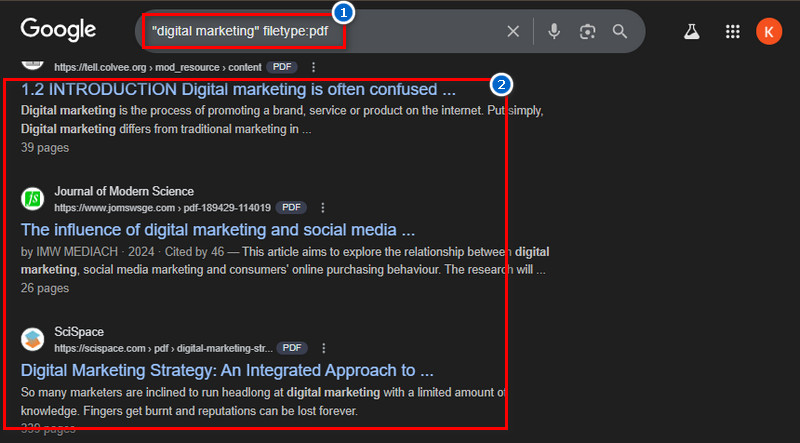The height and width of the screenshot is (443, 800).
Task: Open the account profile avatar
Action: [769, 32]
